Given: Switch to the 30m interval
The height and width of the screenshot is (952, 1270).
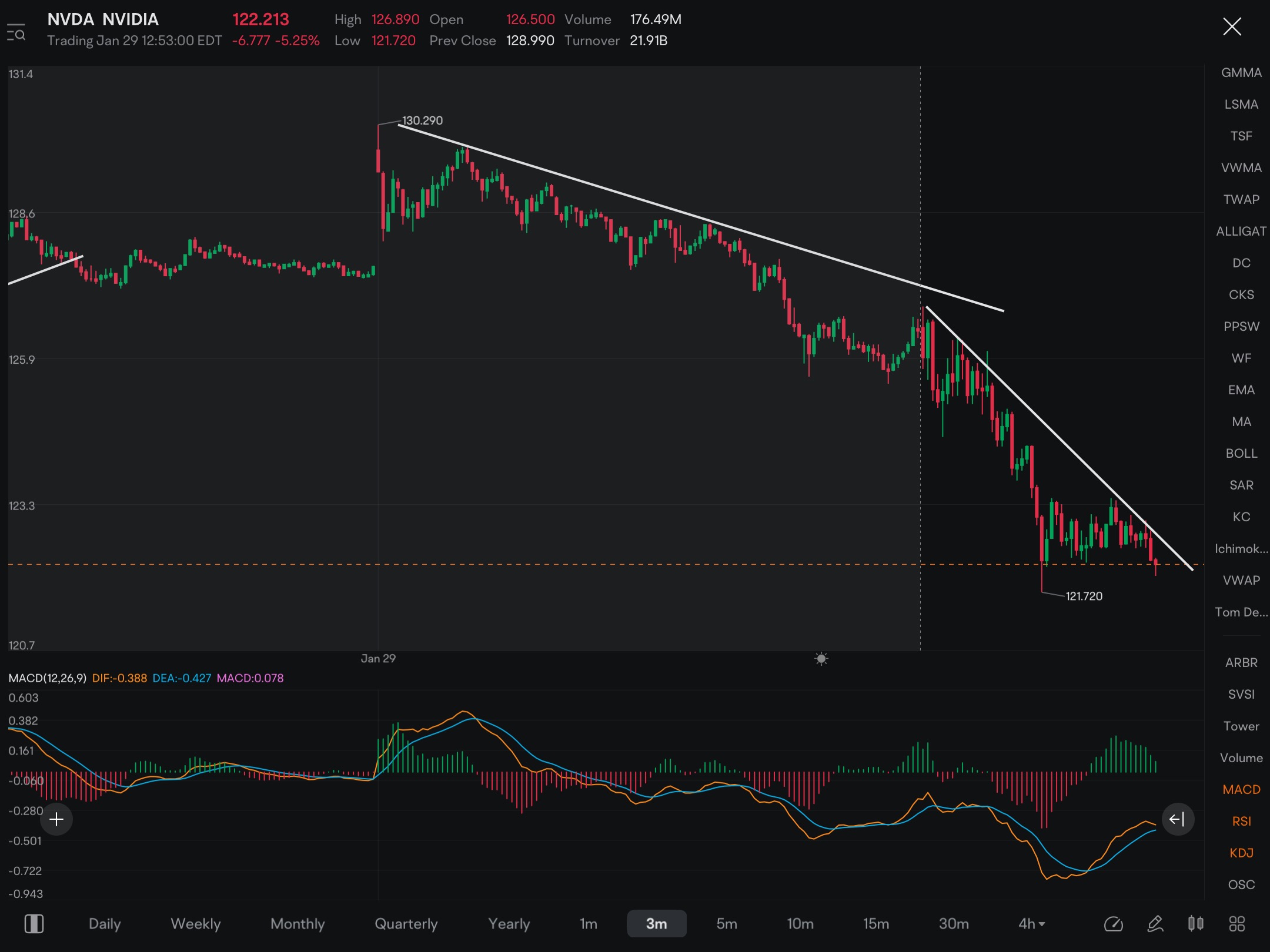Looking at the screenshot, I should (x=954, y=924).
